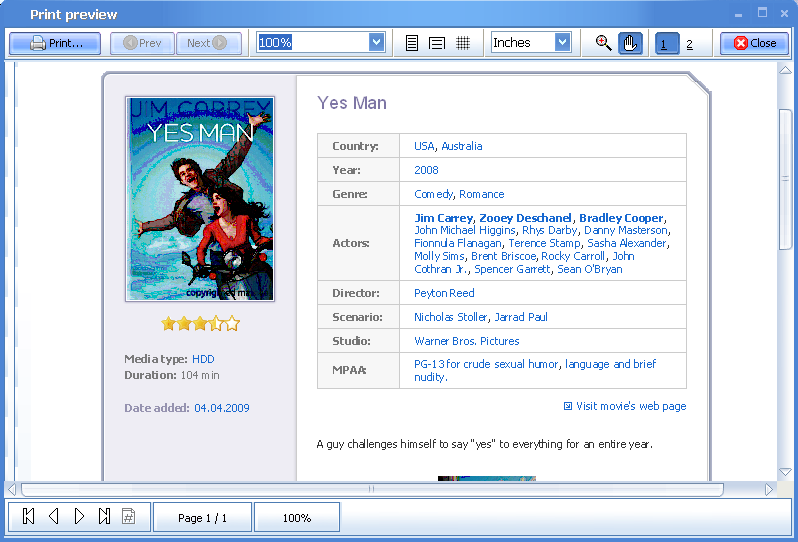The width and height of the screenshot is (798, 542).
Task: Click the horizontal scrollbar left arrow
Action: click(x=12, y=490)
